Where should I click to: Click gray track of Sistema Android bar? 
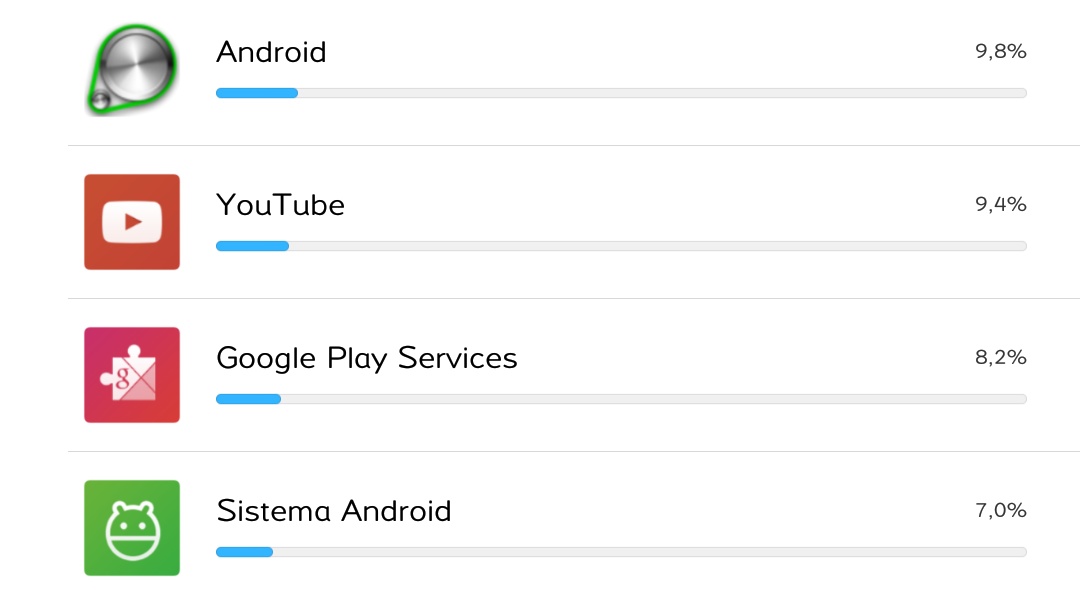click(x=650, y=551)
